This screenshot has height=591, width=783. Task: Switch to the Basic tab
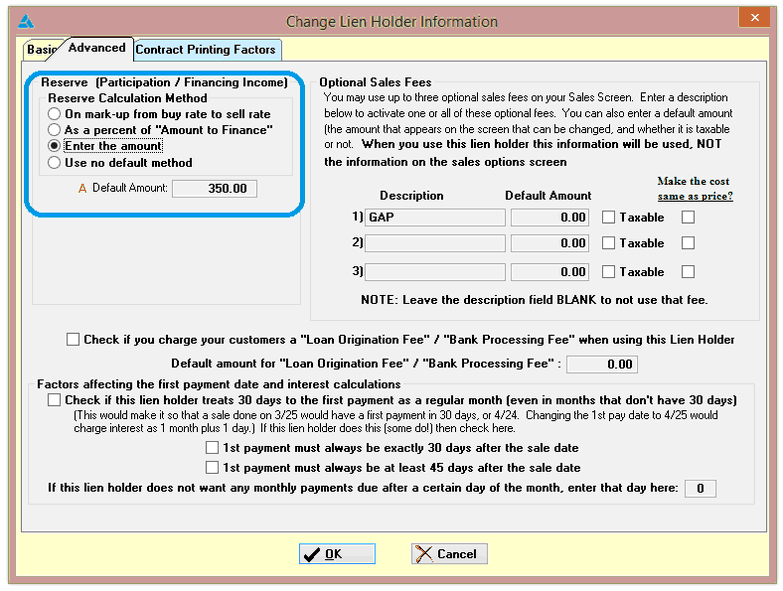[41, 49]
